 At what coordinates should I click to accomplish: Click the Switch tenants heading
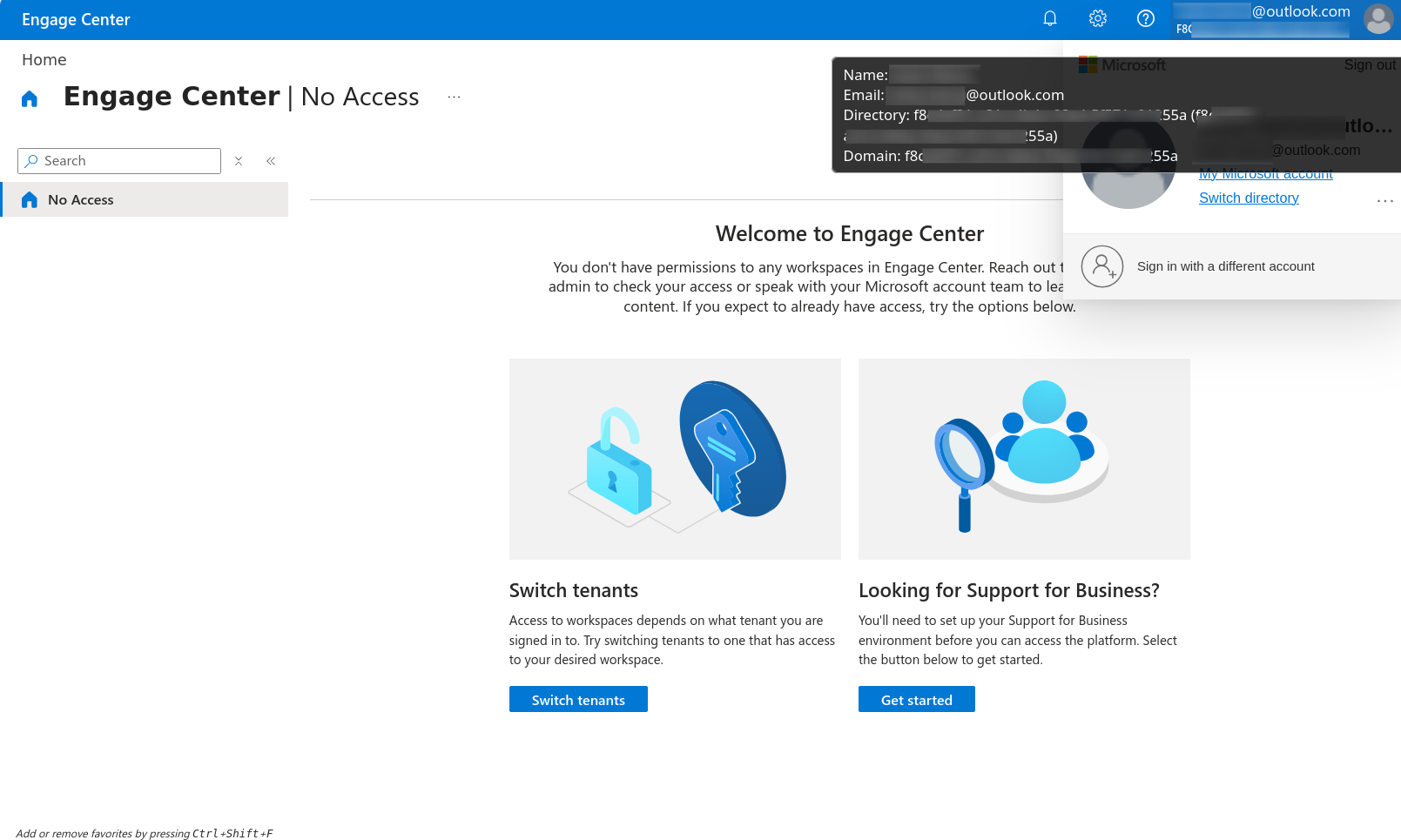click(x=574, y=590)
